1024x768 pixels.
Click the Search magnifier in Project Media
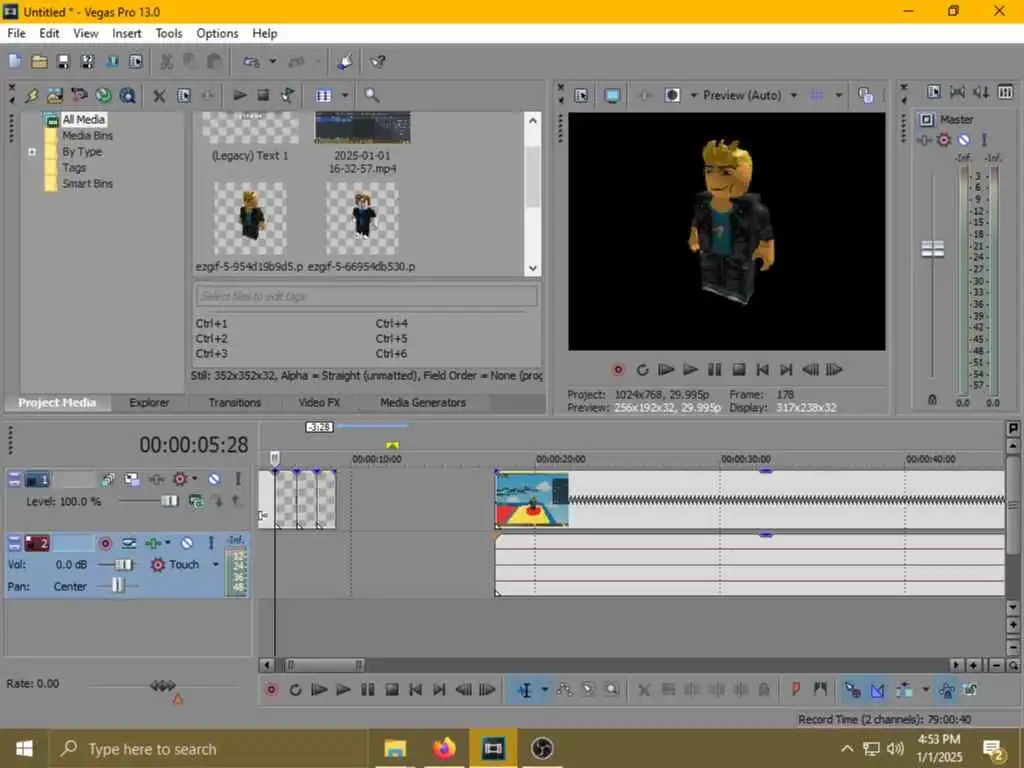372,96
